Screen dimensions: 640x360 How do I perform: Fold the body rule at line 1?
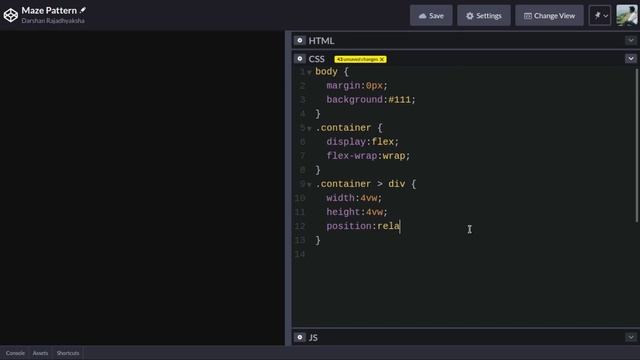click(309, 72)
